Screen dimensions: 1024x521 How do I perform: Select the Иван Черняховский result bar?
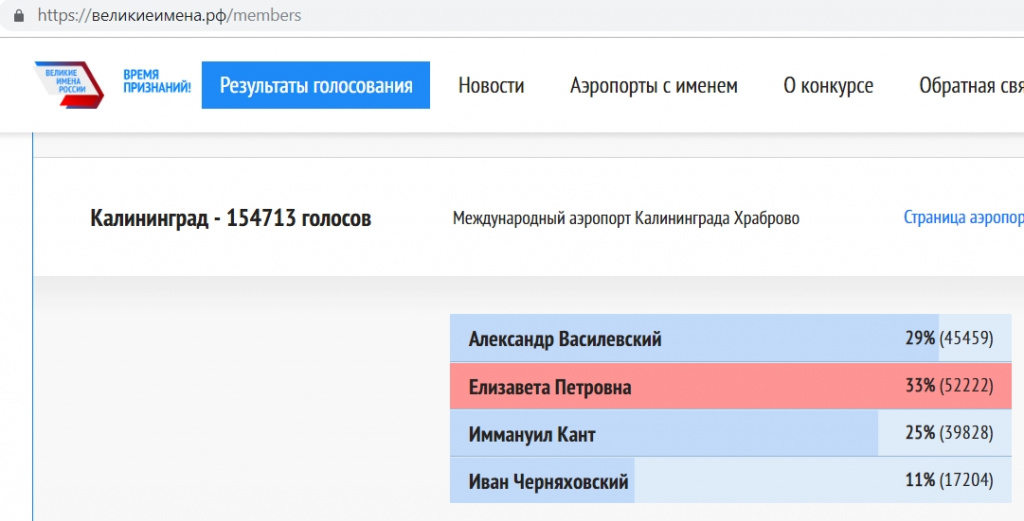click(x=730, y=481)
